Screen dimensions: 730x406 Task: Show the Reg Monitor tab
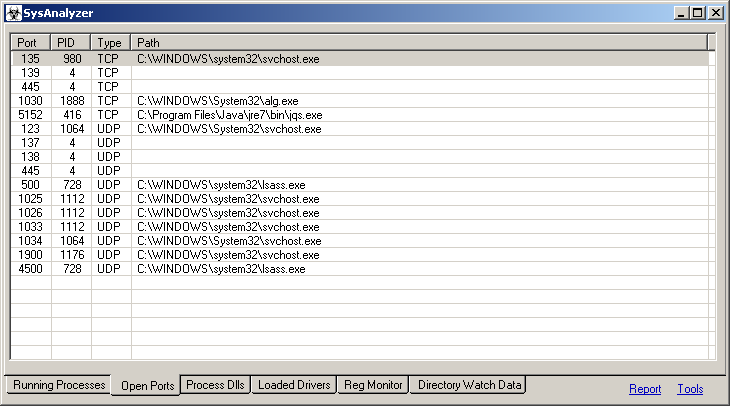click(373, 385)
